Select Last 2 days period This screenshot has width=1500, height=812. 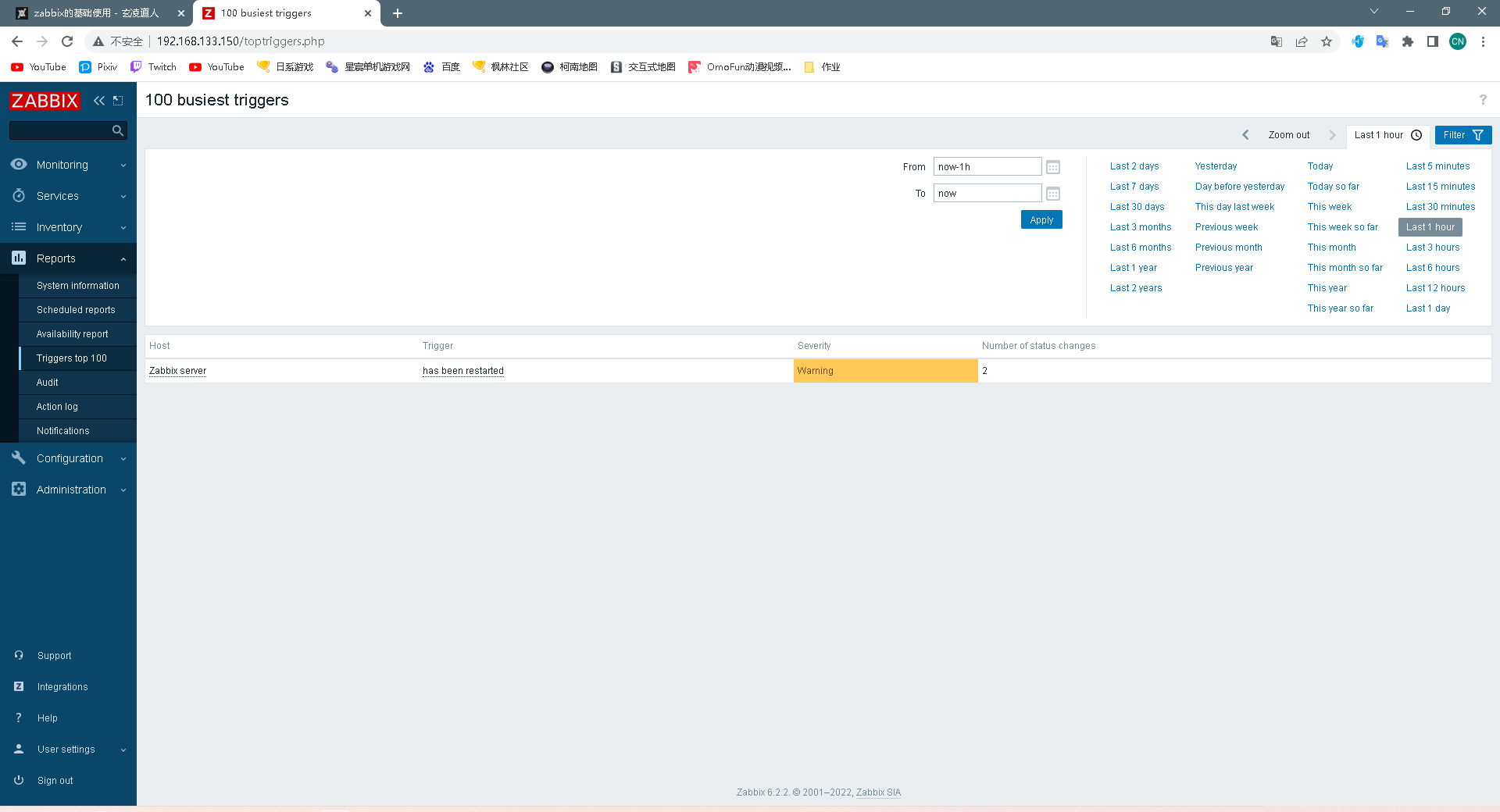click(x=1134, y=166)
